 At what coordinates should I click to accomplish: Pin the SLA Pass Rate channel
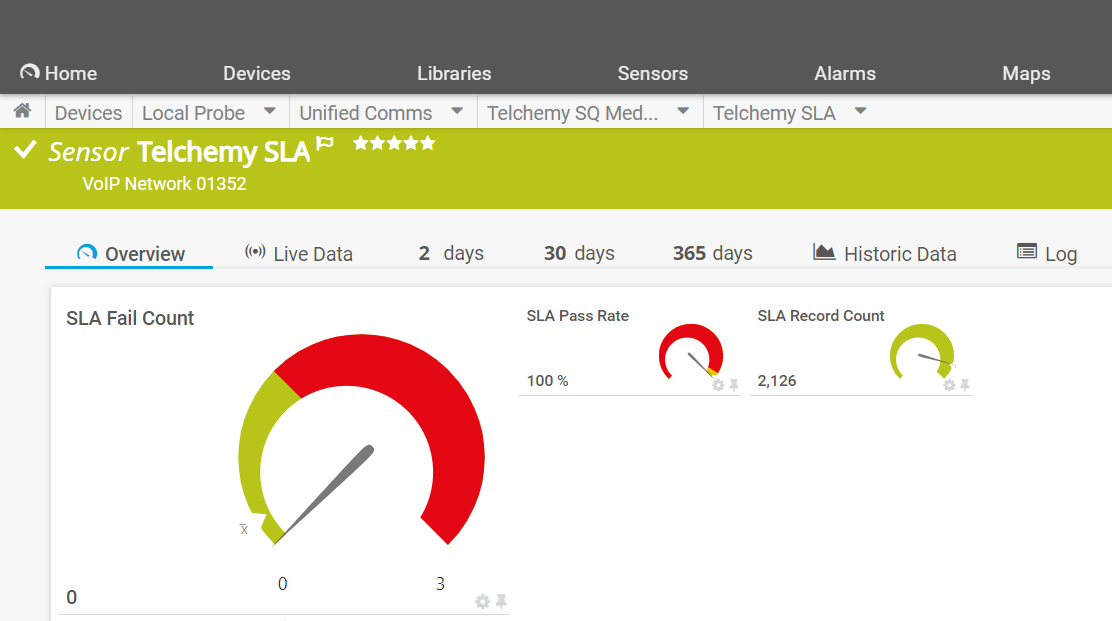point(733,385)
